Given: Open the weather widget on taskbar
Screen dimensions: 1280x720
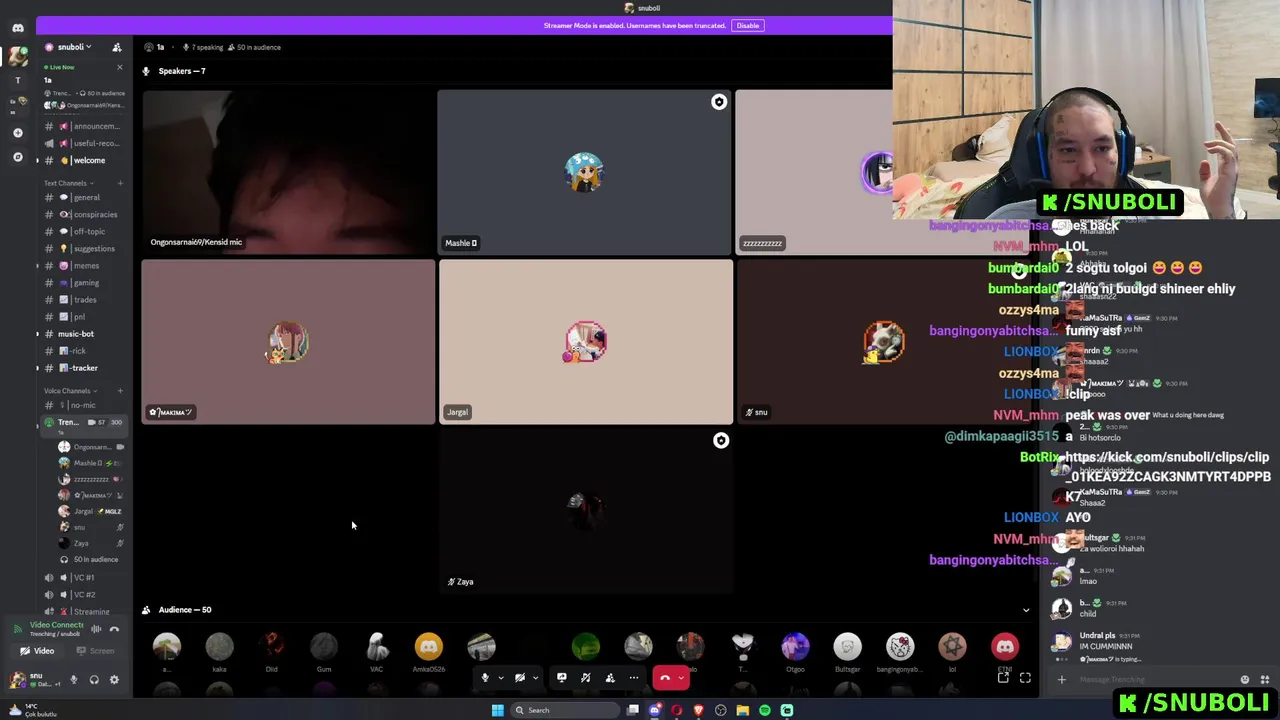Looking at the screenshot, I should click(x=32, y=710).
